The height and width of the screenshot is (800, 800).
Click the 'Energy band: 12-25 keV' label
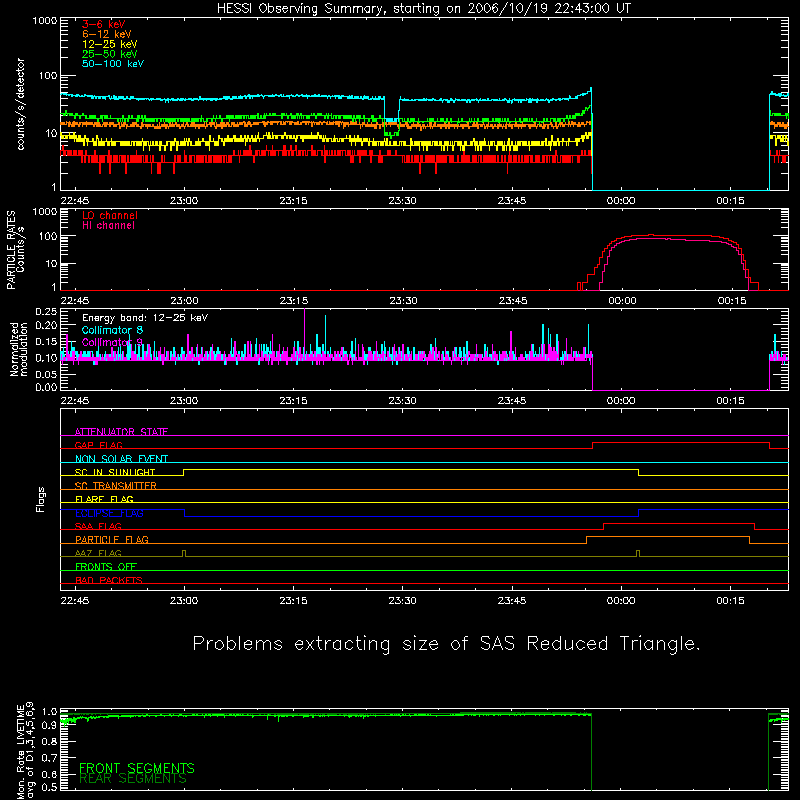145,318
